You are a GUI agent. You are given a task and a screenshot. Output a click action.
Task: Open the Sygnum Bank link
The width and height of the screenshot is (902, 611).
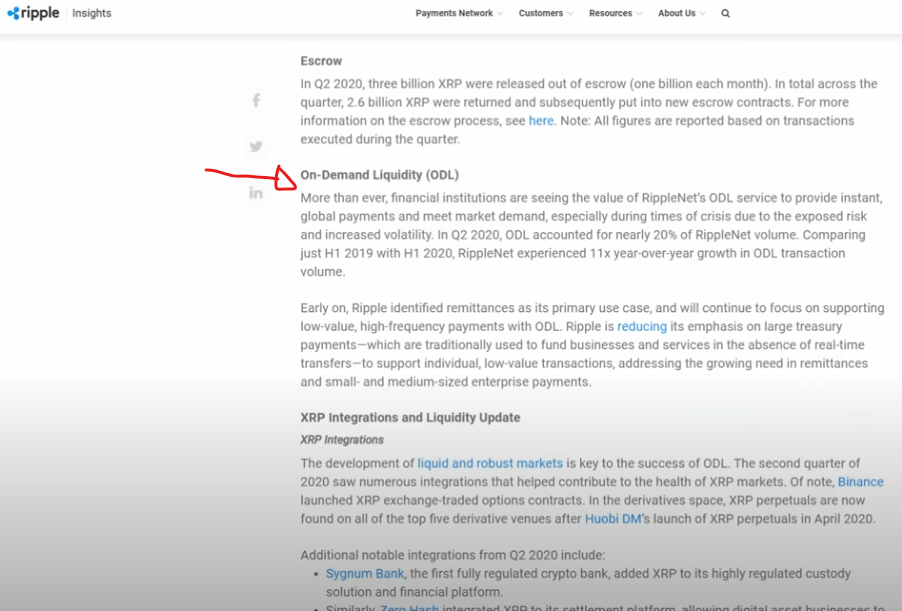pos(365,574)
